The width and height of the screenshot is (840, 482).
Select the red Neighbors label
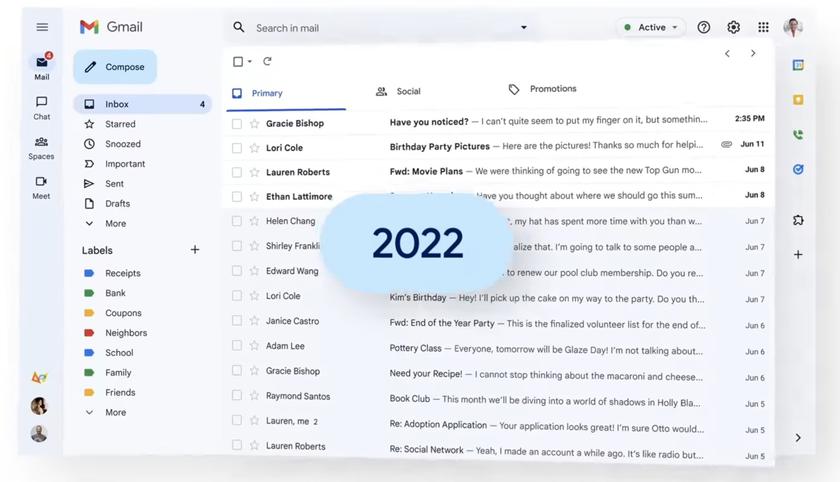(x=126, y=333)
